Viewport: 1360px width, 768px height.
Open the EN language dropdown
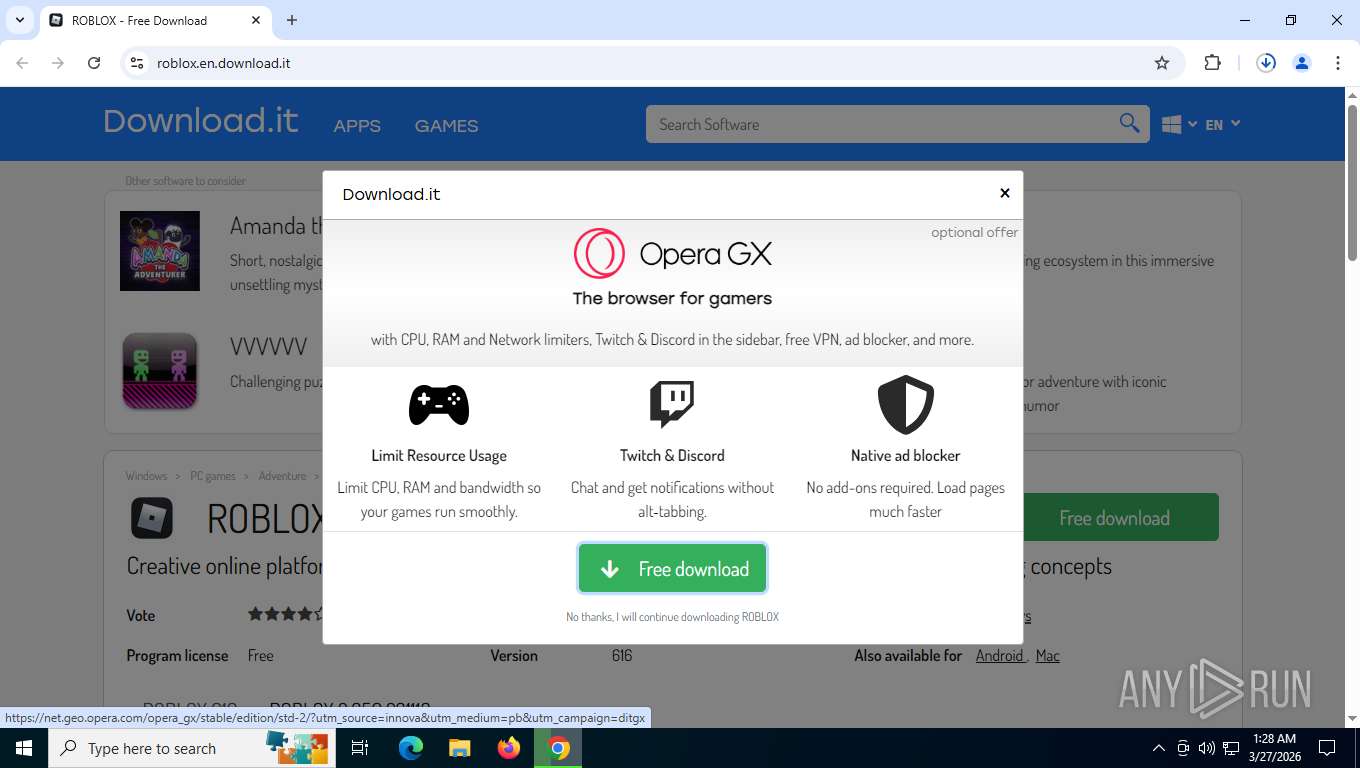click(1222, 125)
